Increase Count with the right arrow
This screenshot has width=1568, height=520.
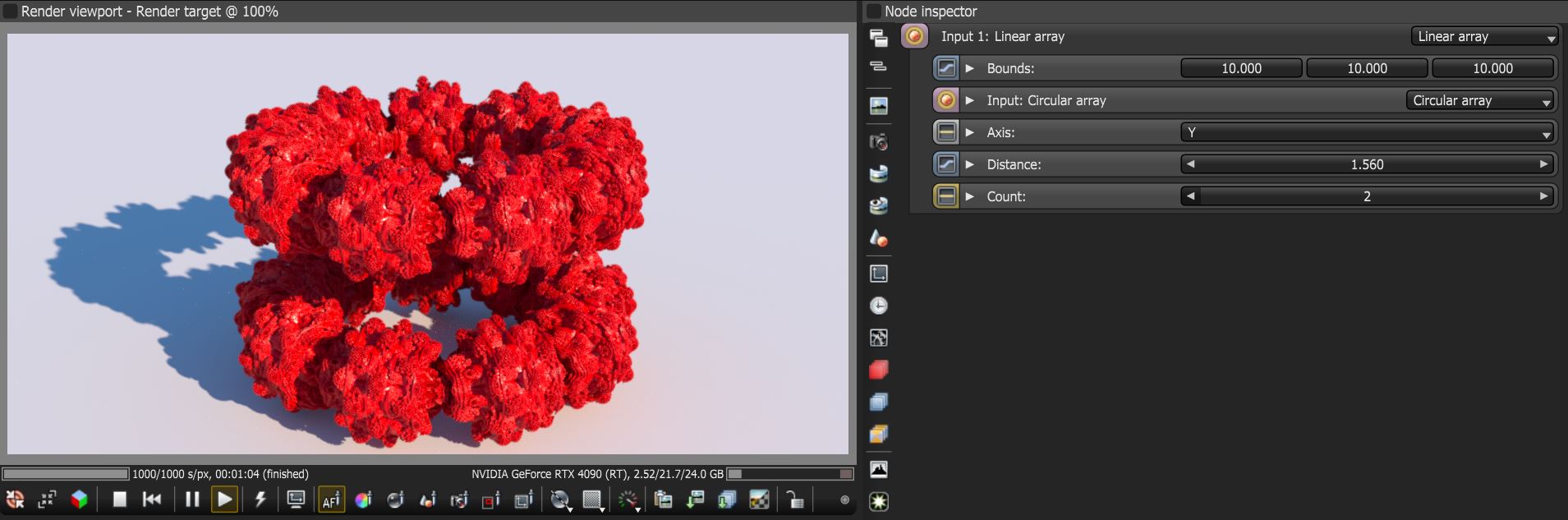pos(1544,196)
